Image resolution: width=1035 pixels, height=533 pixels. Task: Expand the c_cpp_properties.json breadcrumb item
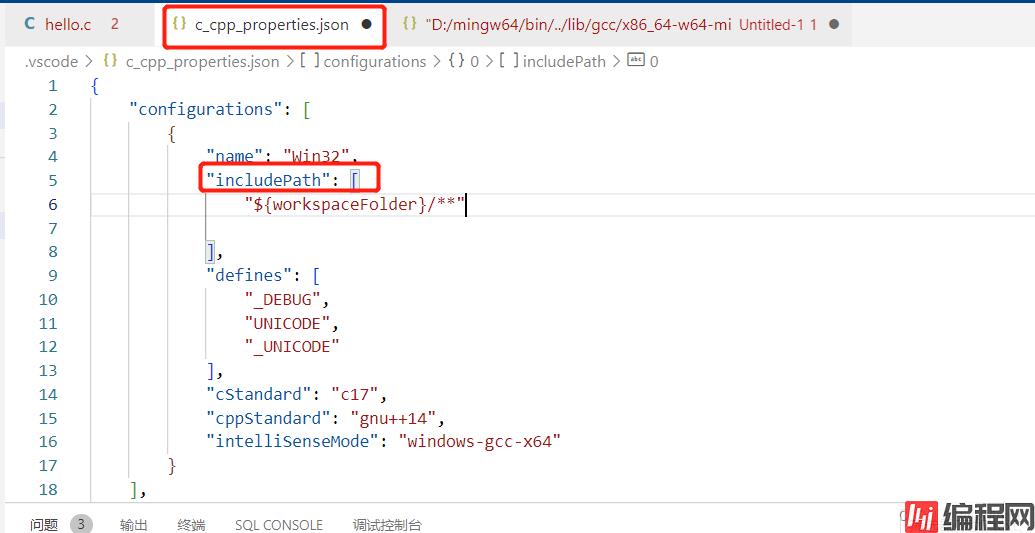202,61
